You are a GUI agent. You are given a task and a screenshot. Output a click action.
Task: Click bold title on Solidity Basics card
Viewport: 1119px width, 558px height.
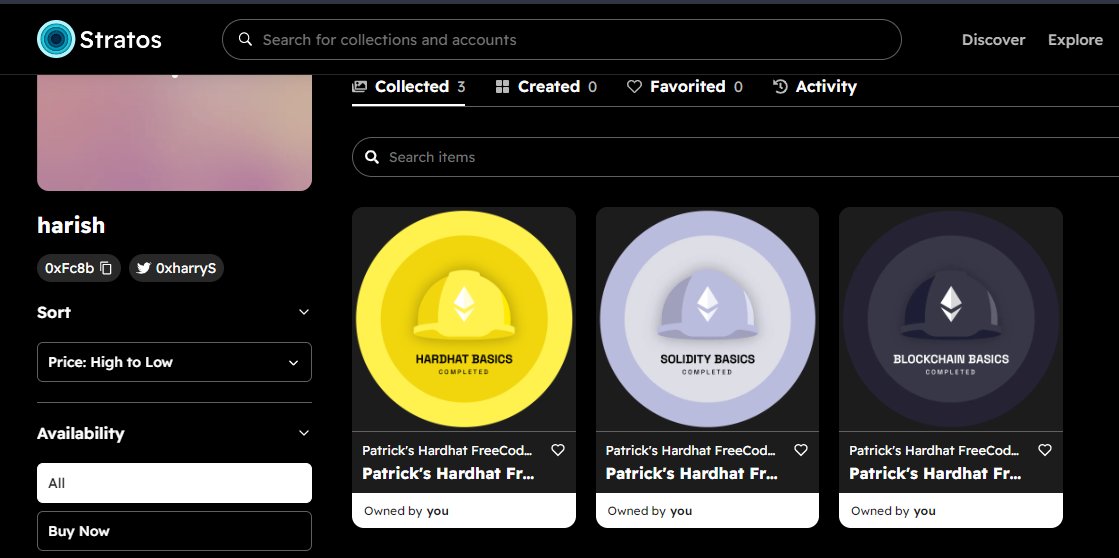point(692,473)
